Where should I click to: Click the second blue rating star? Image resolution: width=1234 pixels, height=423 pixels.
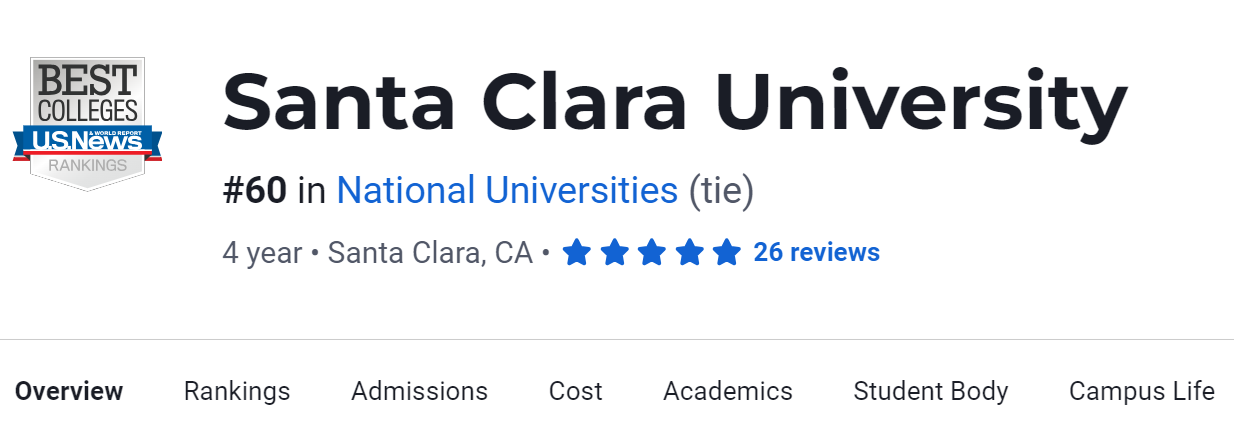click(614, 253)
